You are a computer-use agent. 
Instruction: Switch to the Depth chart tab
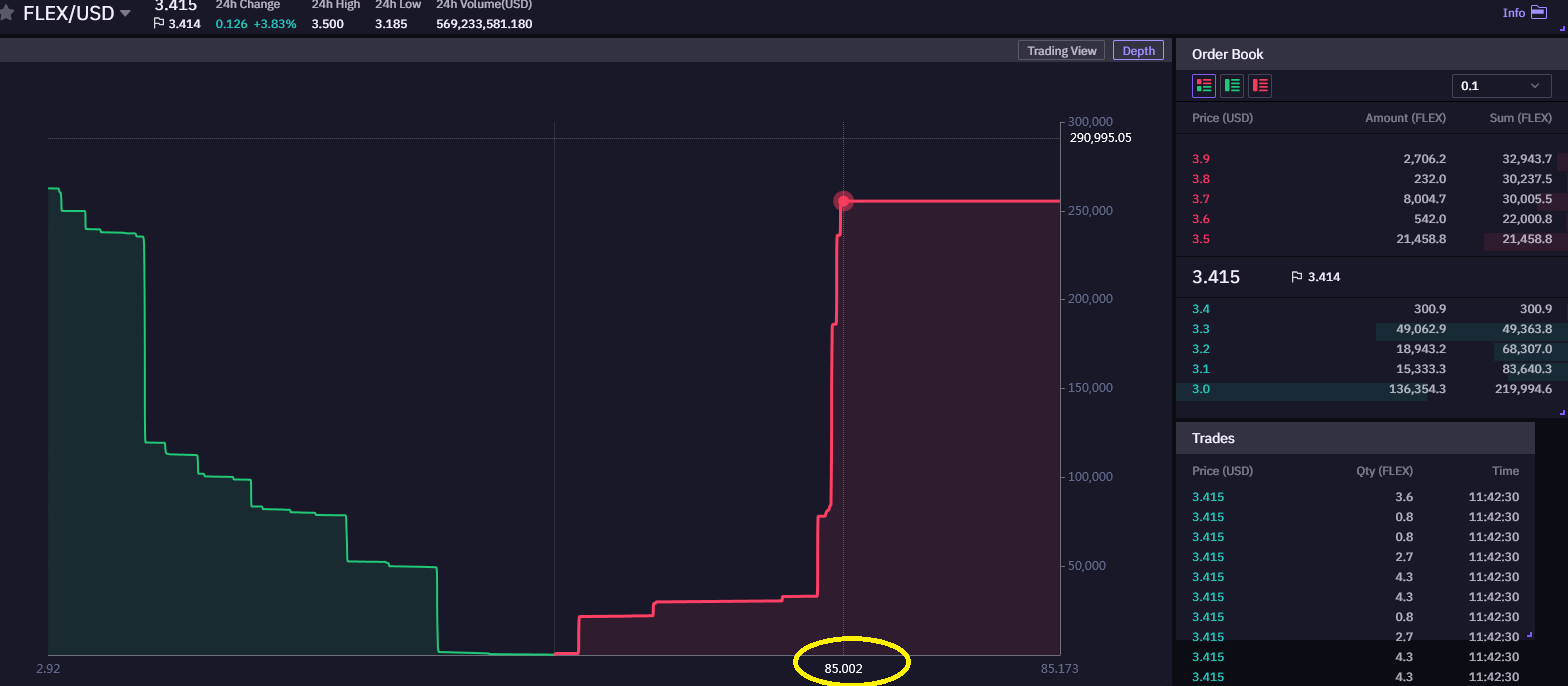[x=1138, y=51]
